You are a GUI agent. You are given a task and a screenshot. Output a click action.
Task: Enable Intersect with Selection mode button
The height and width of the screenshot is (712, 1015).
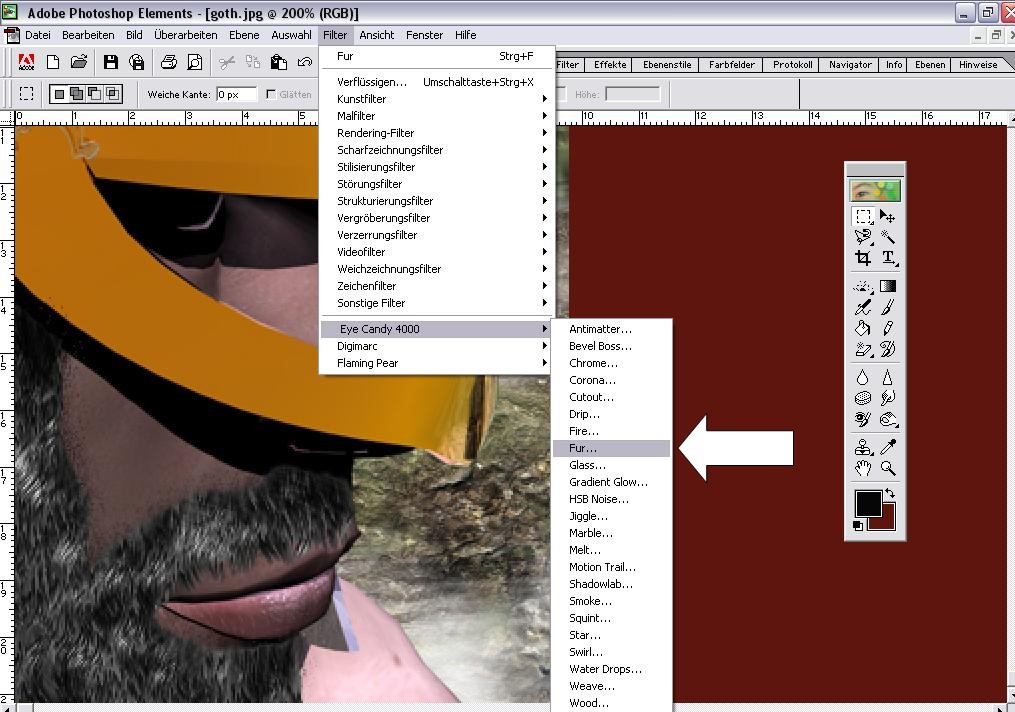point(112,95)
